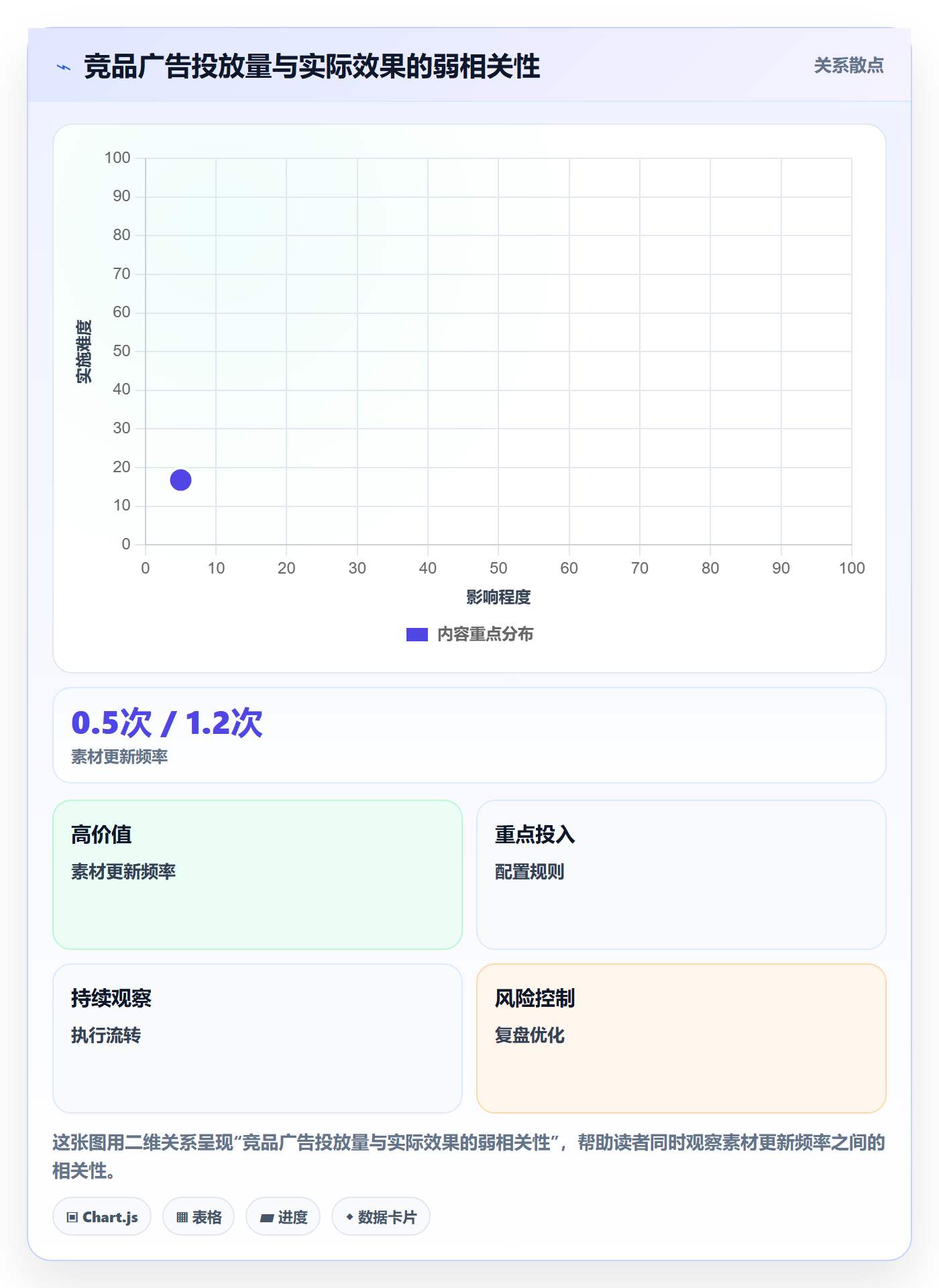Click 素材更新频率 text in 高价值 card
Screen dimensions: 939x1288
[x=123, y=871]
